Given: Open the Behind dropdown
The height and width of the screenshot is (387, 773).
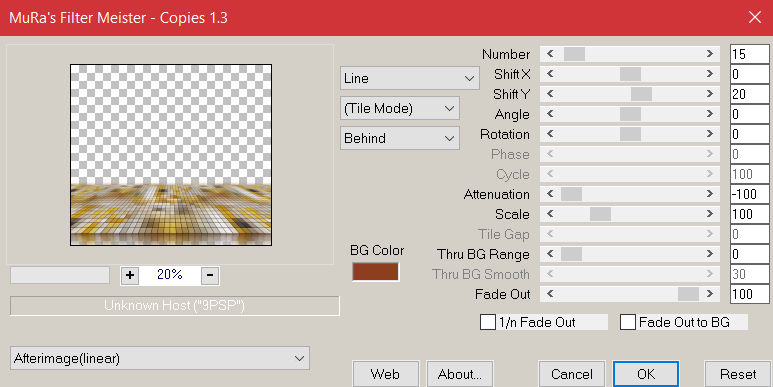Looking at the screenshot, I should click(x=399, y=138).
